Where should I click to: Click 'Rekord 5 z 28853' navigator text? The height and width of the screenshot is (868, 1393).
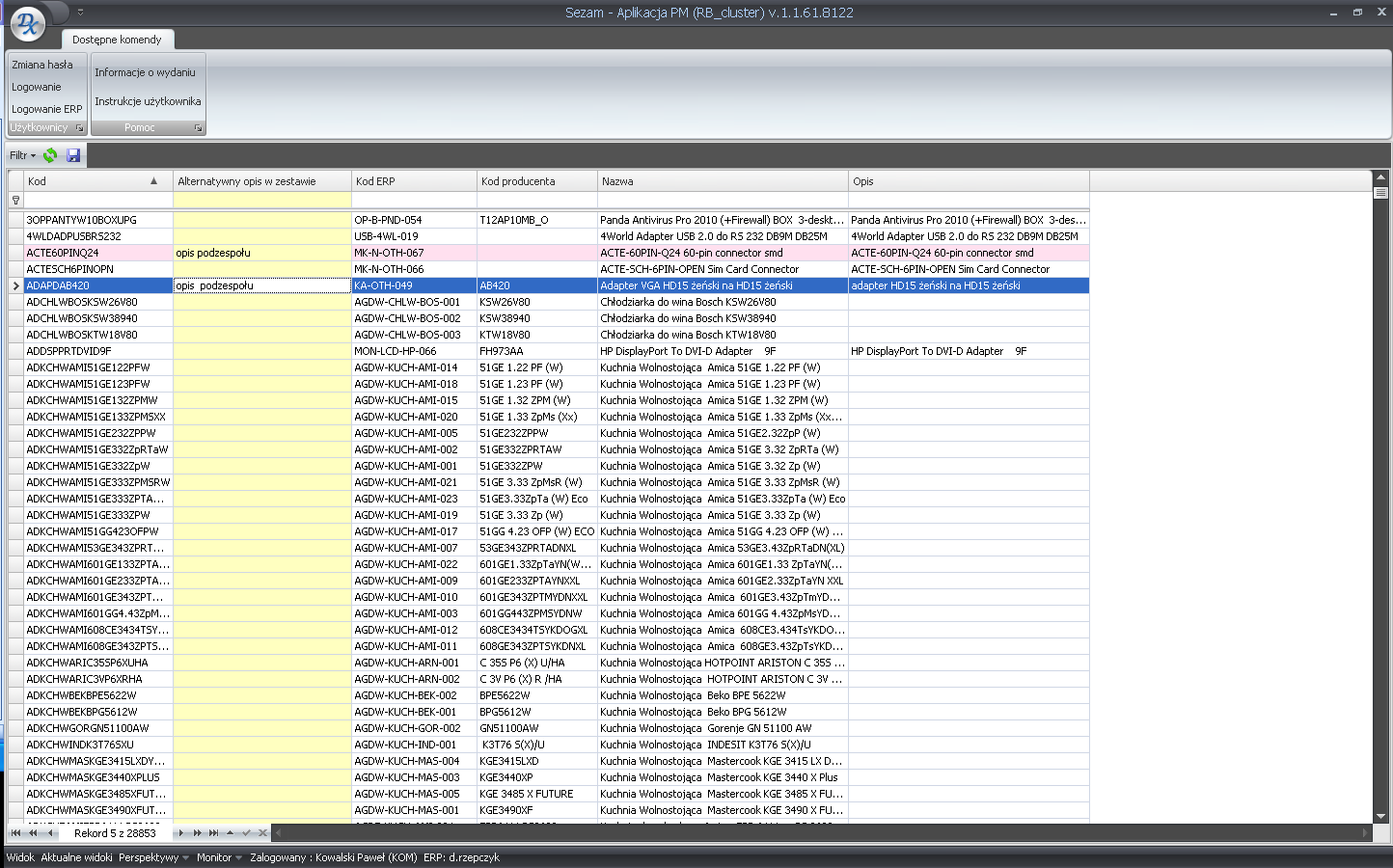(115, 833)
